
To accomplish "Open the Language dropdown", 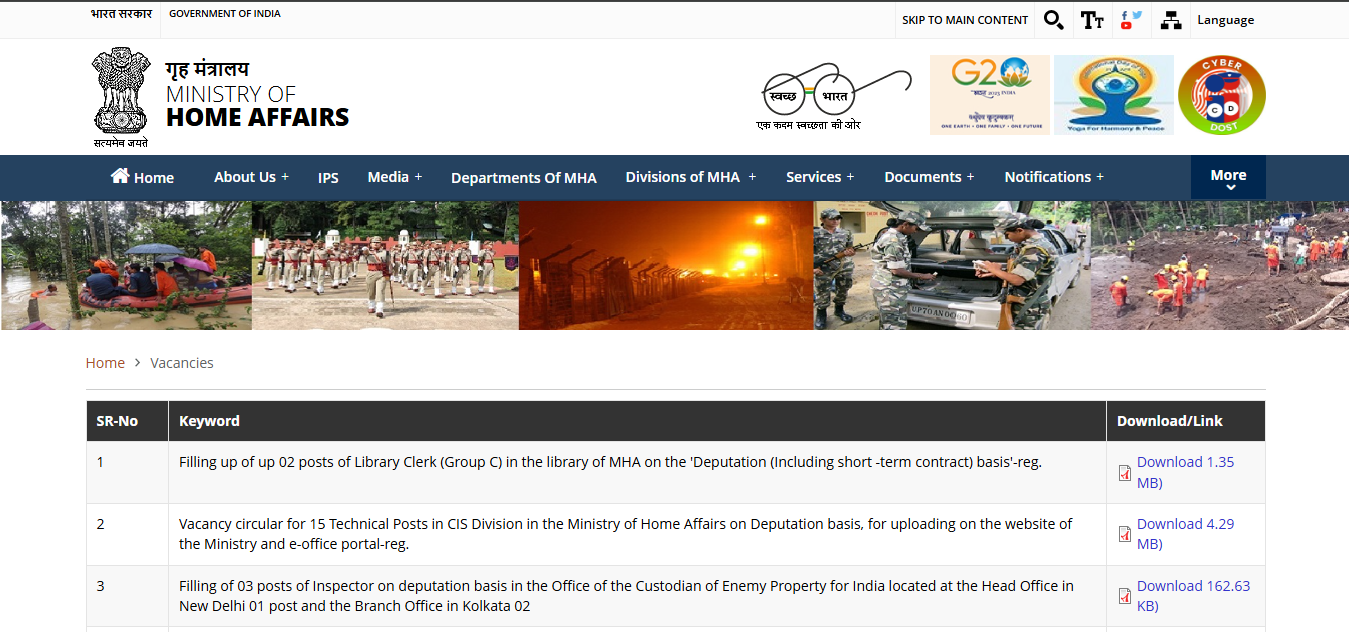I will click(1225, 20).
